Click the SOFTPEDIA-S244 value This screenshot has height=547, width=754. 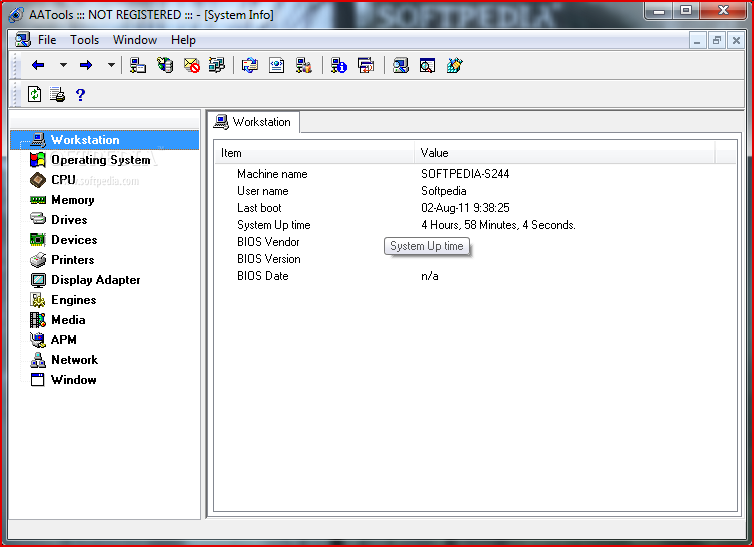[465, 174]
